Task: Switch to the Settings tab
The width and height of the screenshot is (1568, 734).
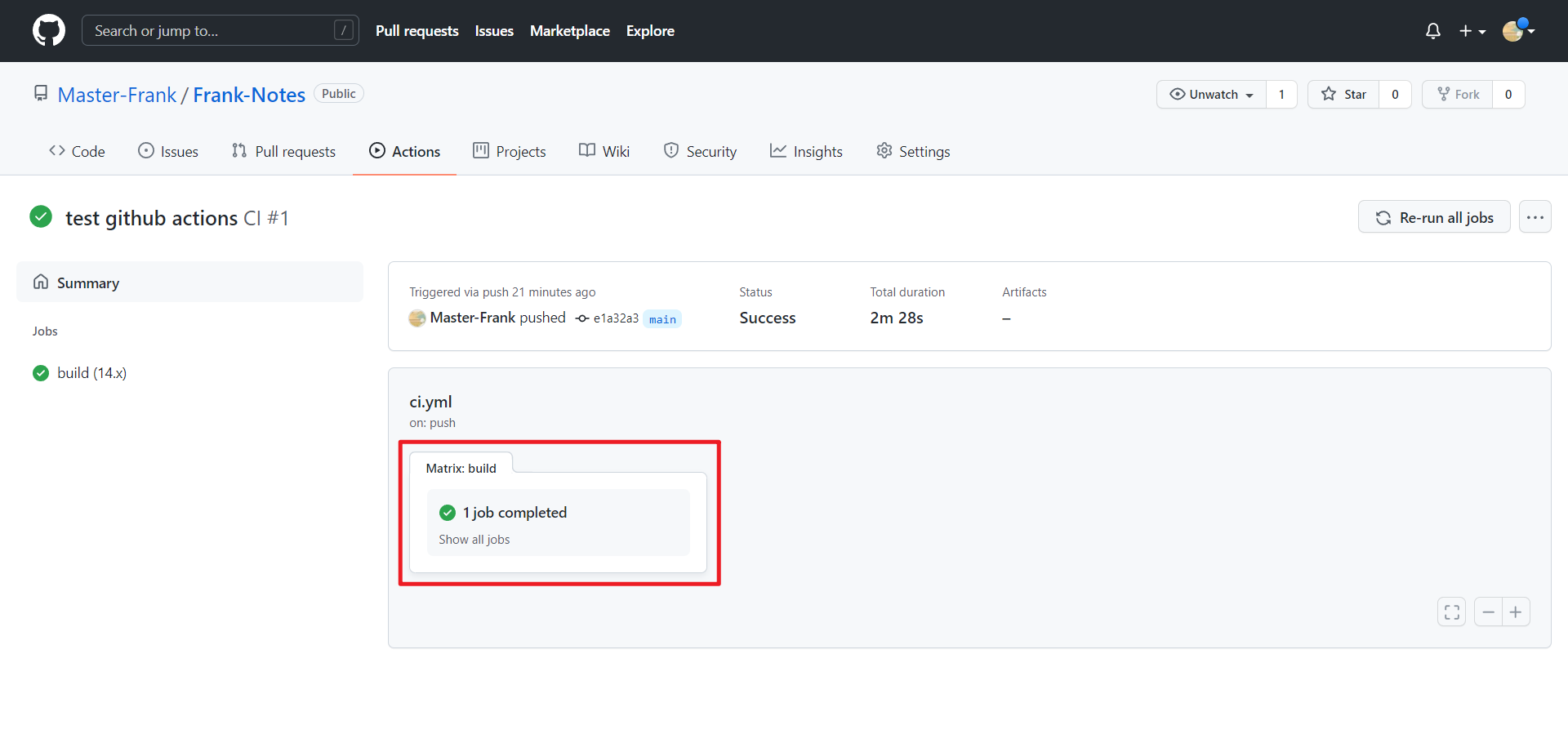Action: tap(913, 151)
